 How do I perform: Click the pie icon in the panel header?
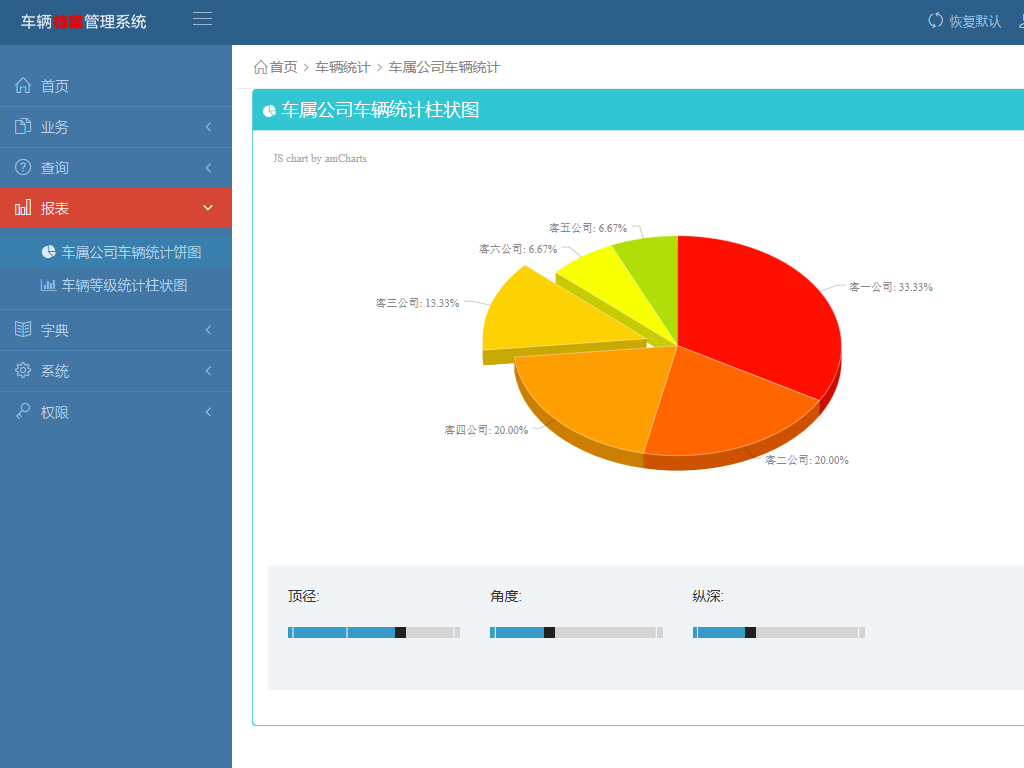coord(268,110)
